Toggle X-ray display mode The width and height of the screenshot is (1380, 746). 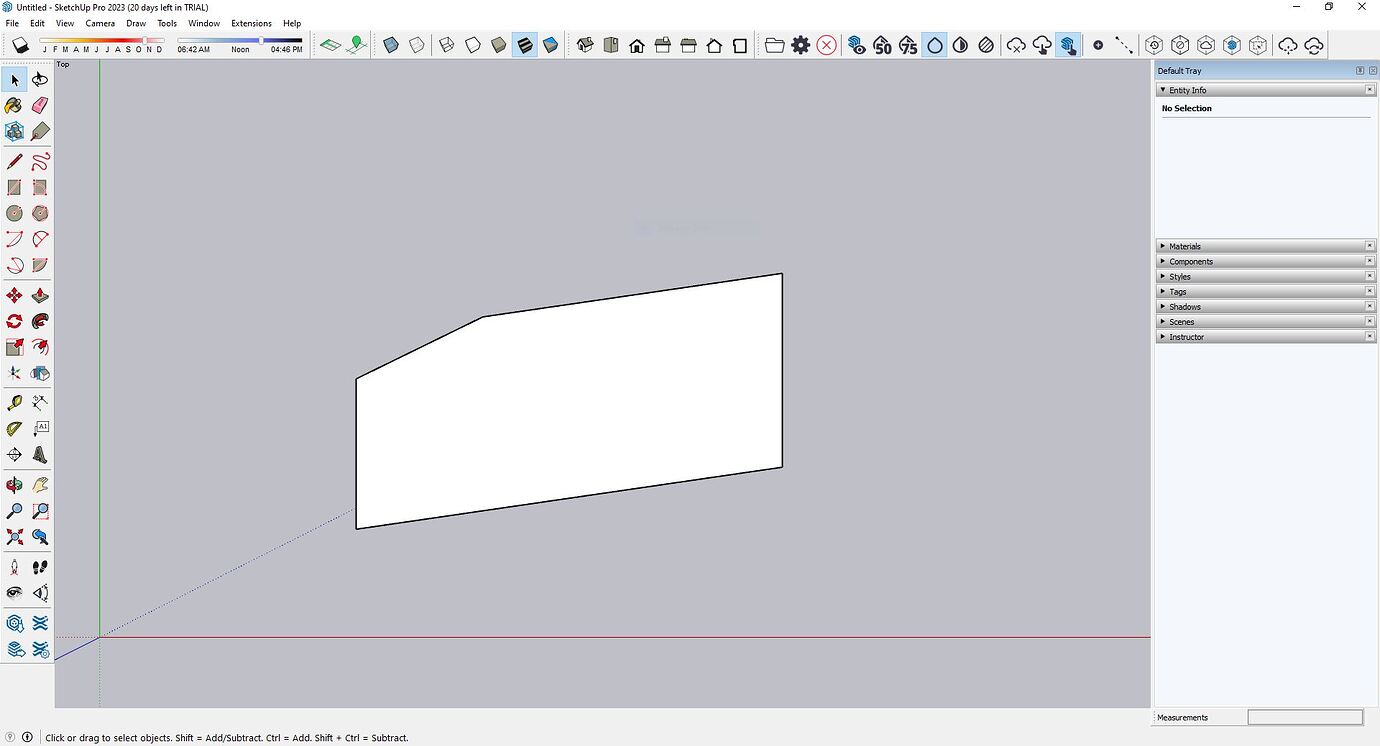(x=391, y=44)
